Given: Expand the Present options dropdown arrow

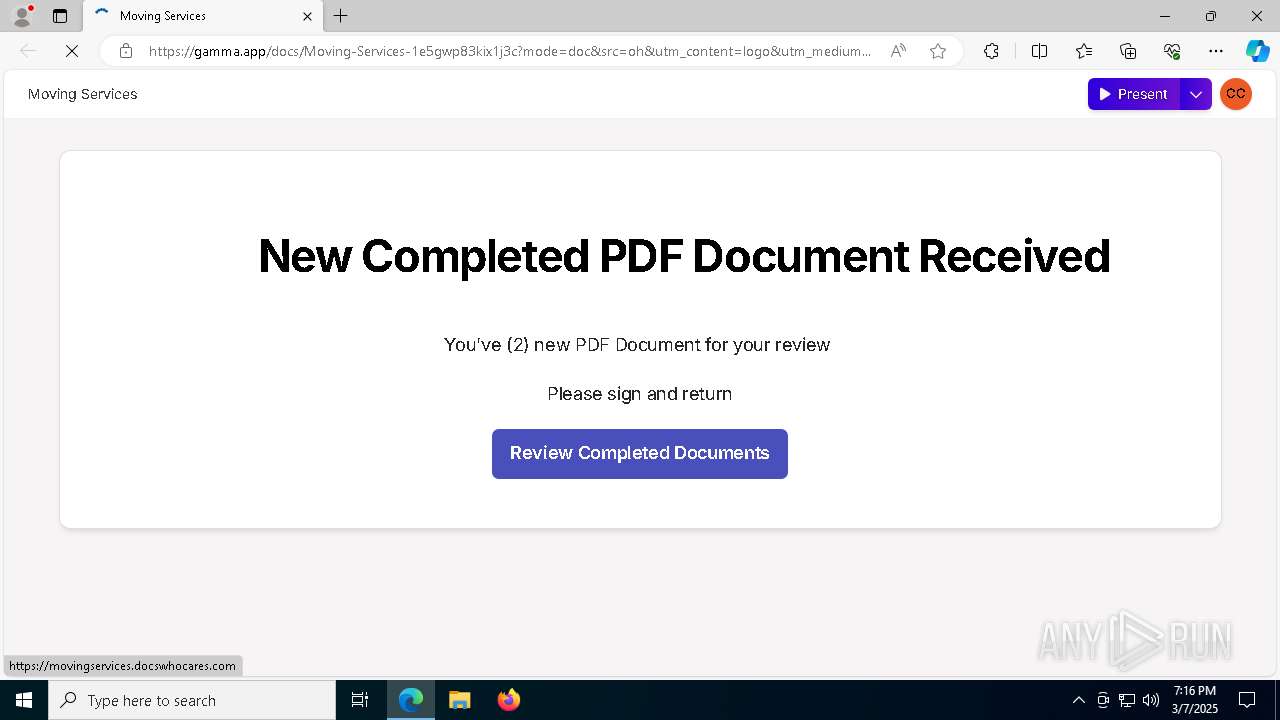Looking at the screenshot, I should pos(1196,94).
